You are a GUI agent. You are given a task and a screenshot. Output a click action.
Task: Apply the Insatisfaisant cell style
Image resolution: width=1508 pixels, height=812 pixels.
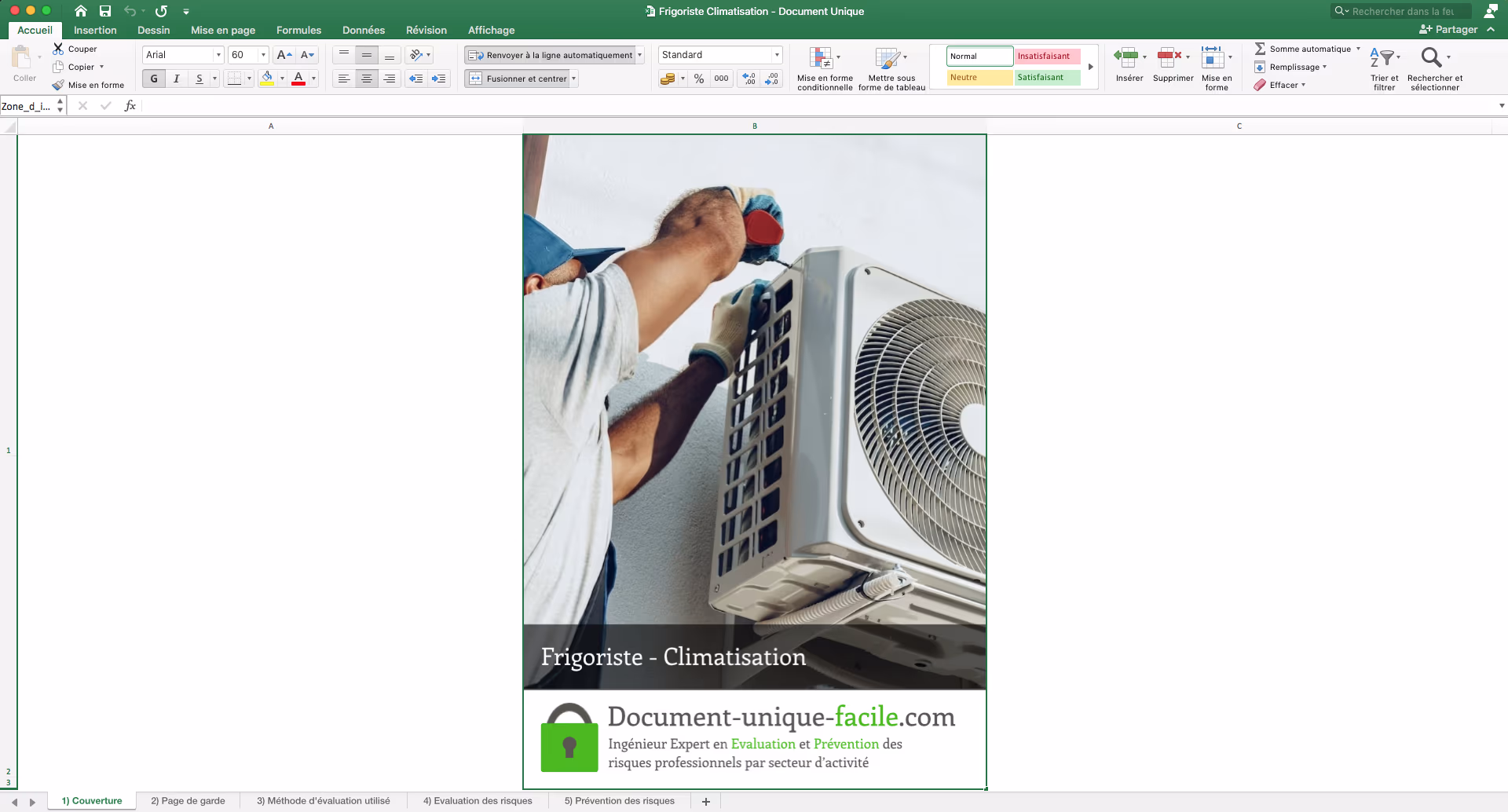pyautogui.click(x=1047, y=57)
